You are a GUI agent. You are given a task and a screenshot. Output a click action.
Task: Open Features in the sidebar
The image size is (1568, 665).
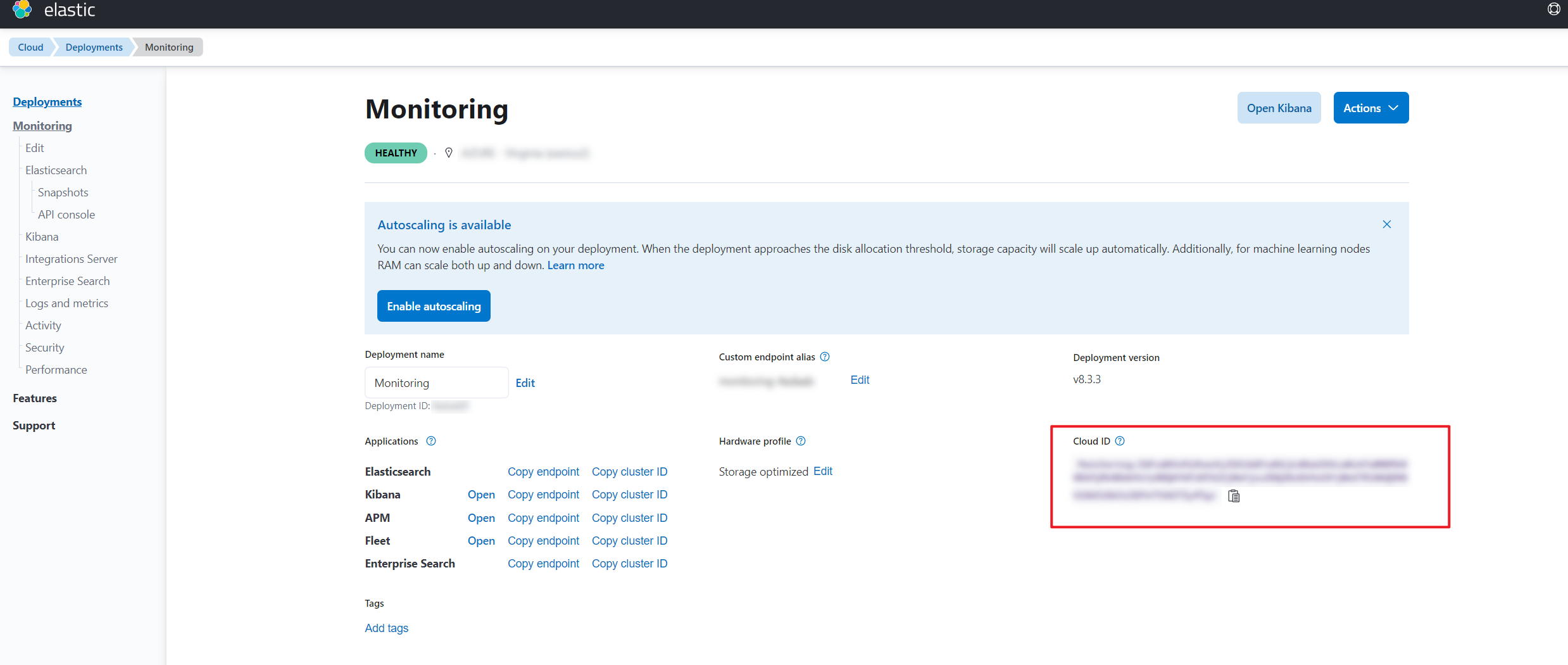point(35,398)
